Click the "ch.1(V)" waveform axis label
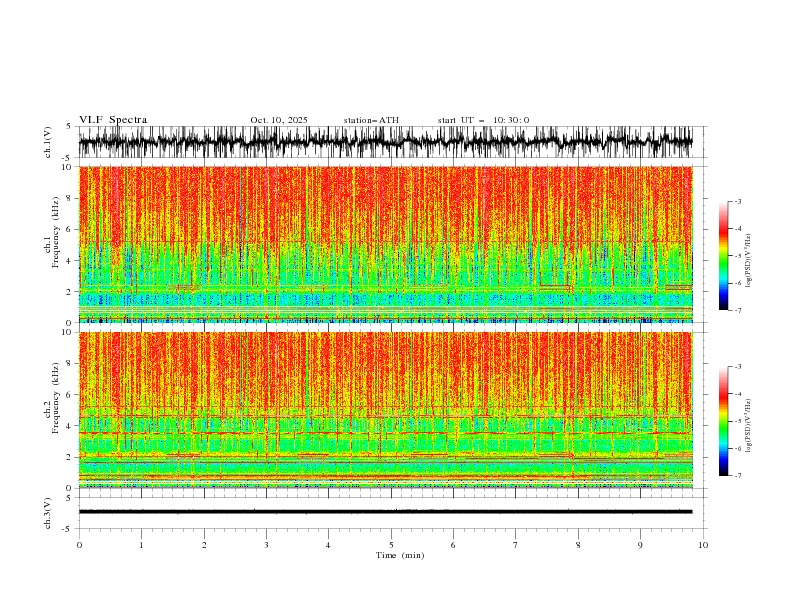792x612 pixels. tap(48, 142)
